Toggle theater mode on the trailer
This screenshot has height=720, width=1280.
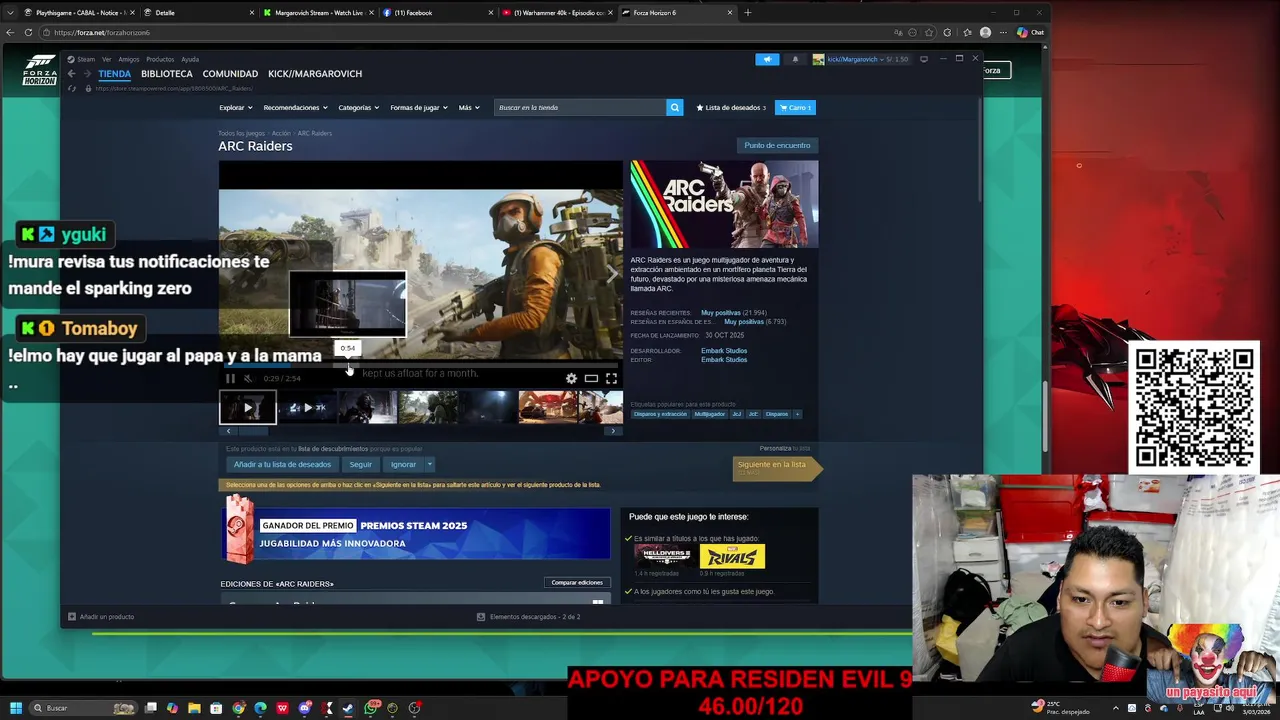point(591,379)
